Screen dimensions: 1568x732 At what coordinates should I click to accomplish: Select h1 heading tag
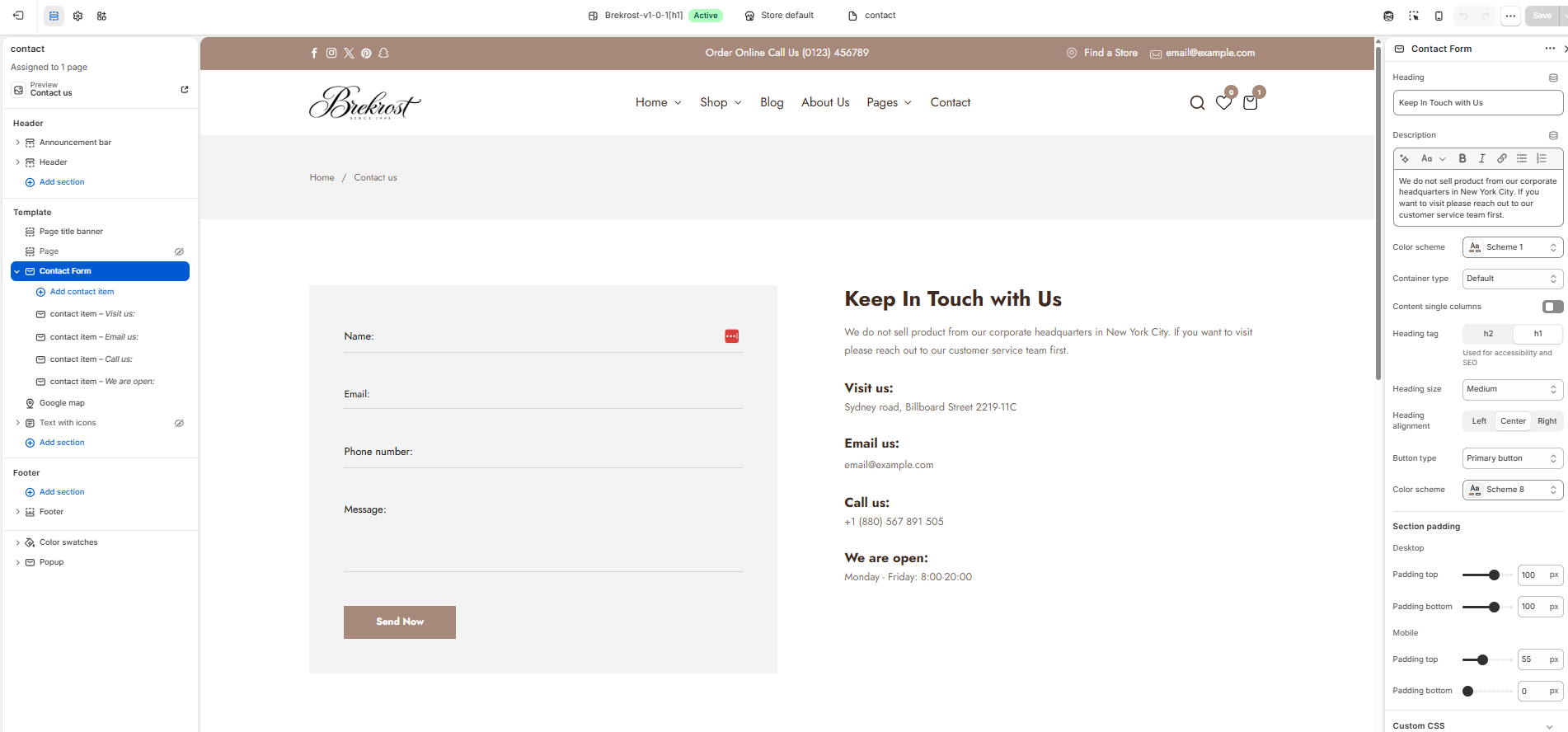click(x=1537, y=334)
